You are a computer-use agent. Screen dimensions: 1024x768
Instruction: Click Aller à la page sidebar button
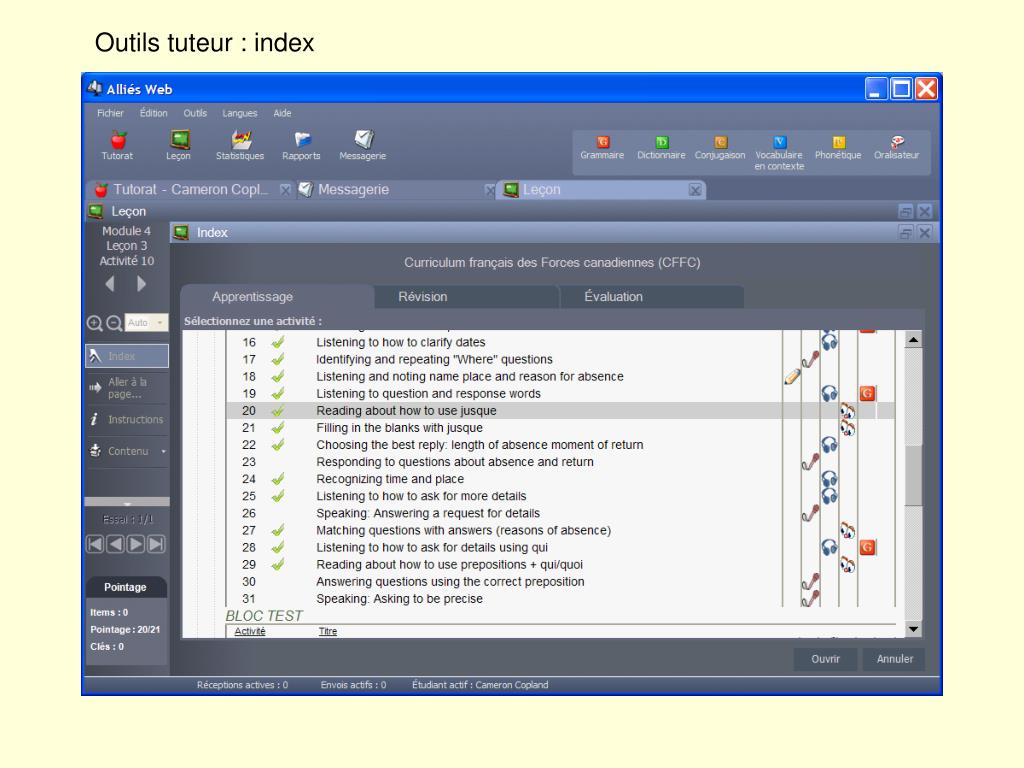point(127,388)
